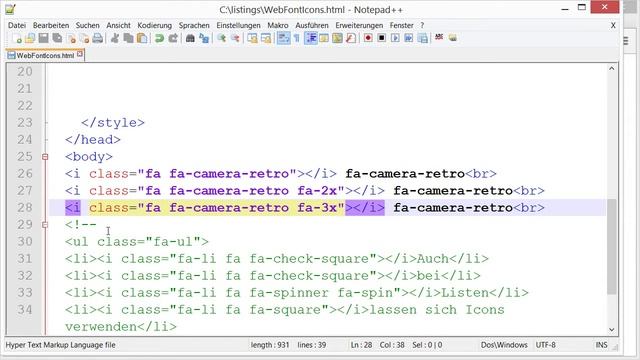The image size is (640, 360).
Task: Click 'Dos\Windows' in the status bar
Action: [x=504, y=345]
